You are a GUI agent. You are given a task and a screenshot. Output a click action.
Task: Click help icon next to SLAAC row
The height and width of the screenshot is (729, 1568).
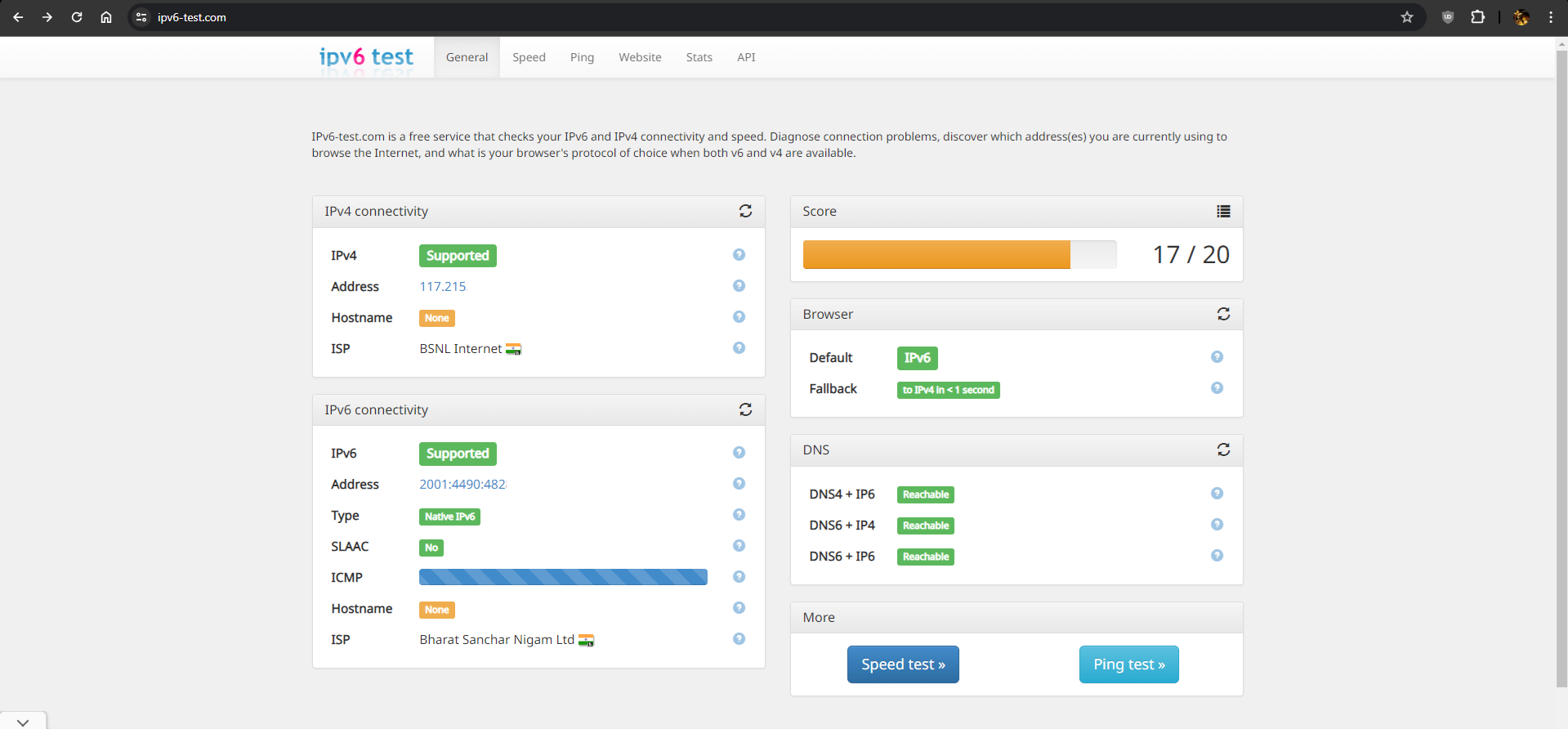(x=739, y=546)
